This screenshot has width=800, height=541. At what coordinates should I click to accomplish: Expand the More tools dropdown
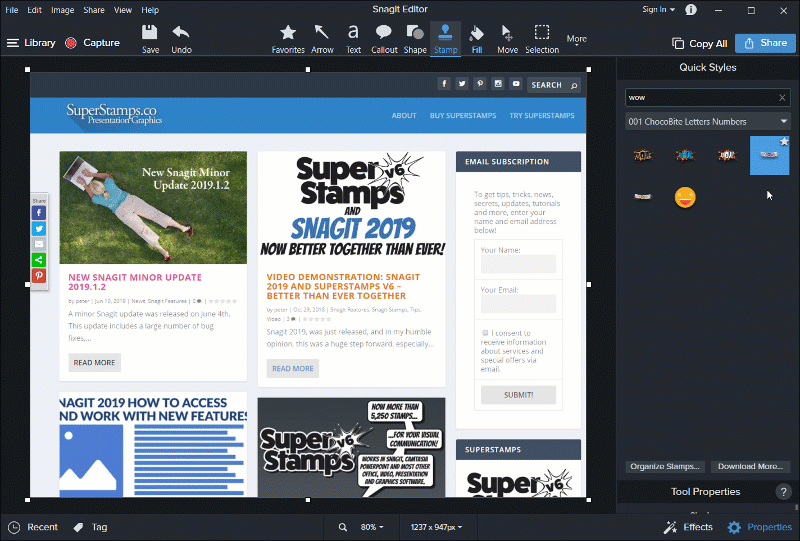point(577,40)
